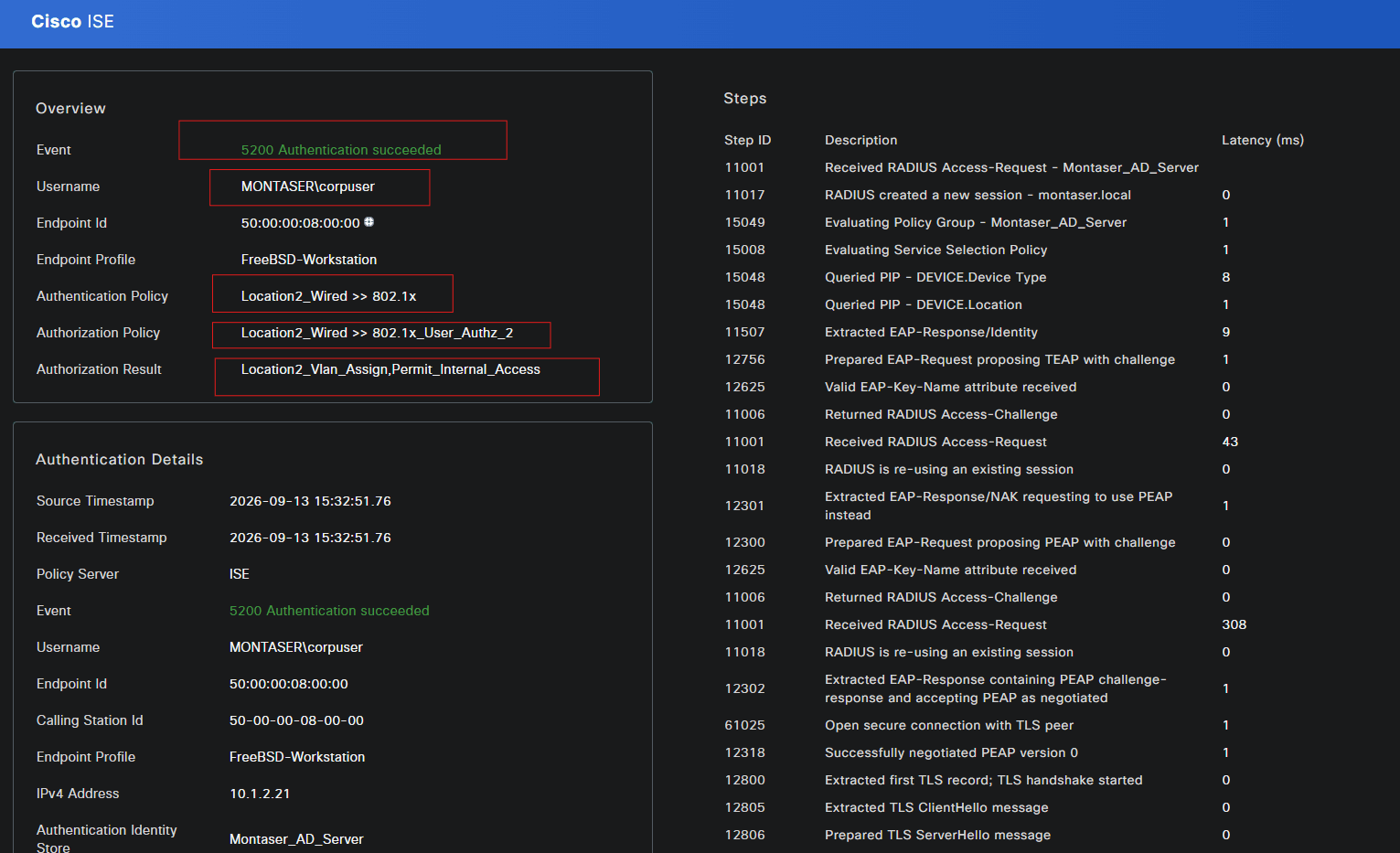Click the 'Authorization Policy' field label

click(98, 333)
